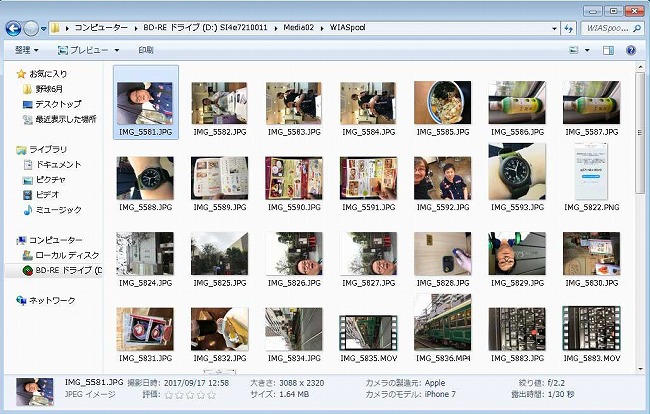This screenshot has height=414, width=650.
Task: Open the 整理 dropdown menu
Action: (x=26, y=49)
